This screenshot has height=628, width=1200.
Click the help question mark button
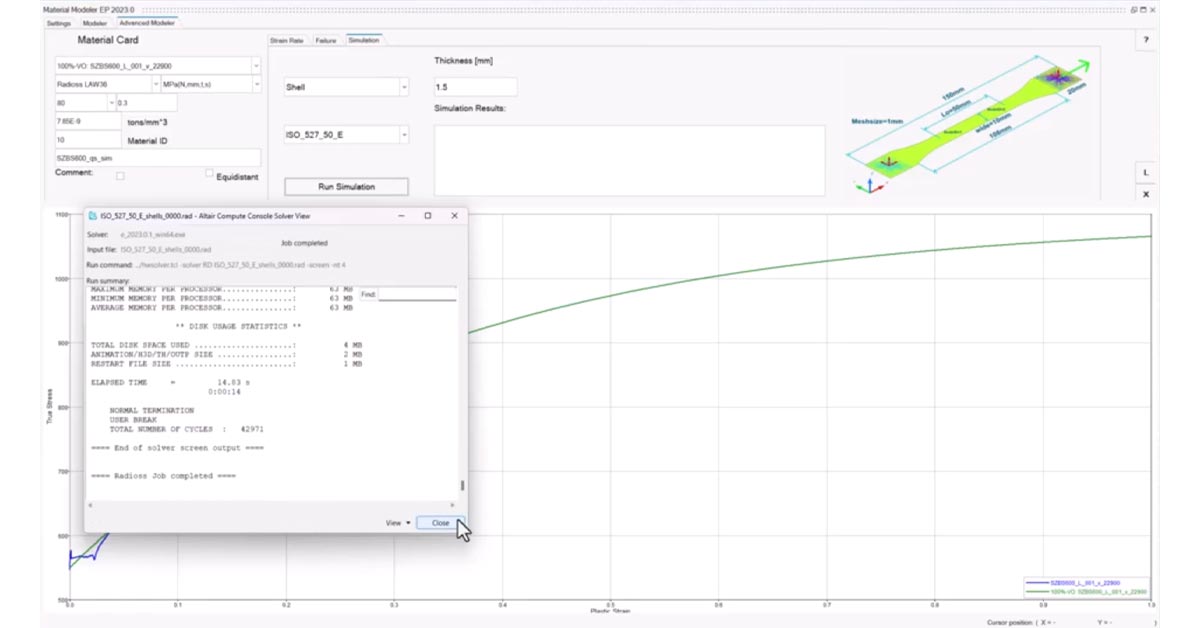(x=1146, y=40)
